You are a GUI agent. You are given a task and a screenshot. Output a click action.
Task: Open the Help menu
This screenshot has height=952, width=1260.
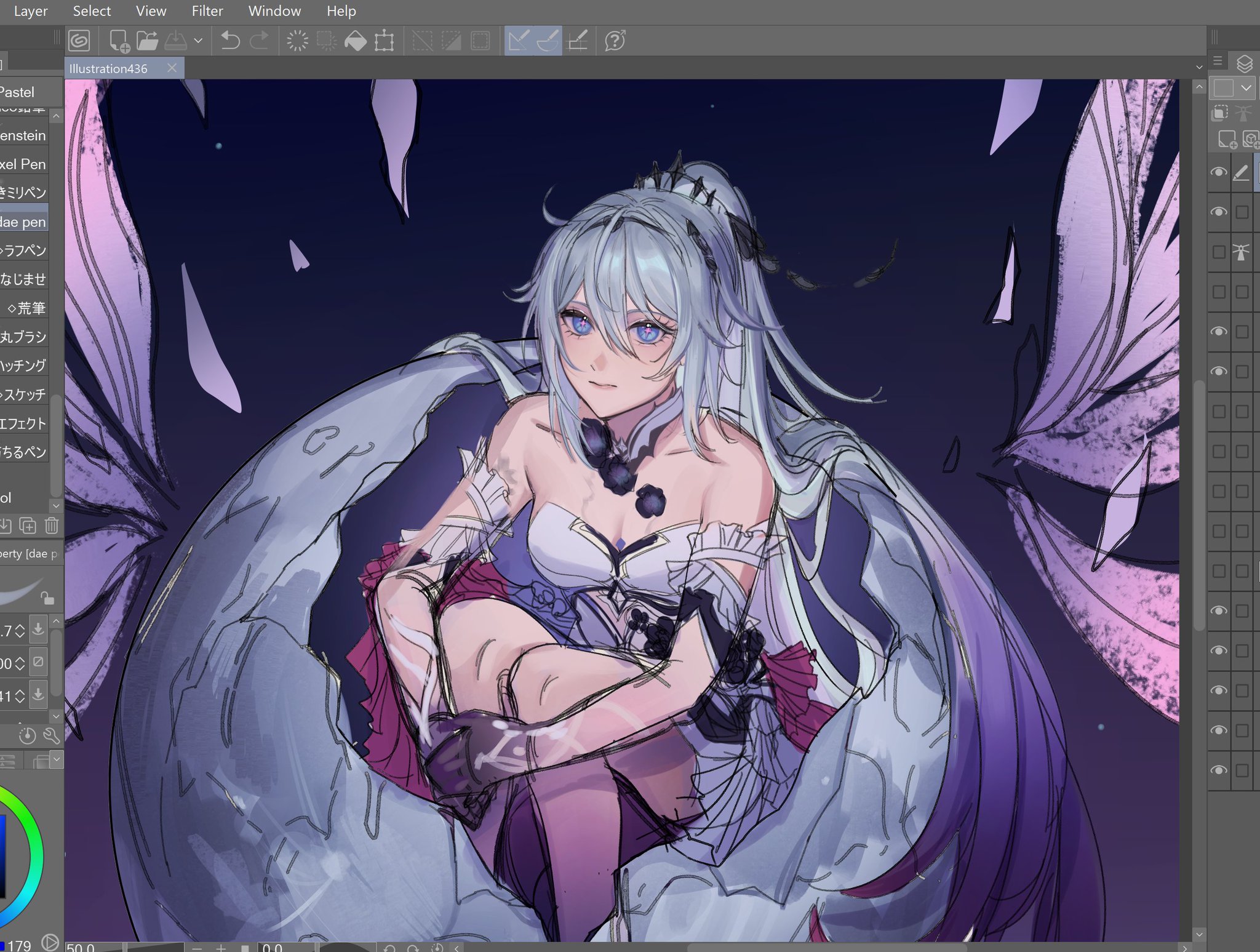[341, 11]
